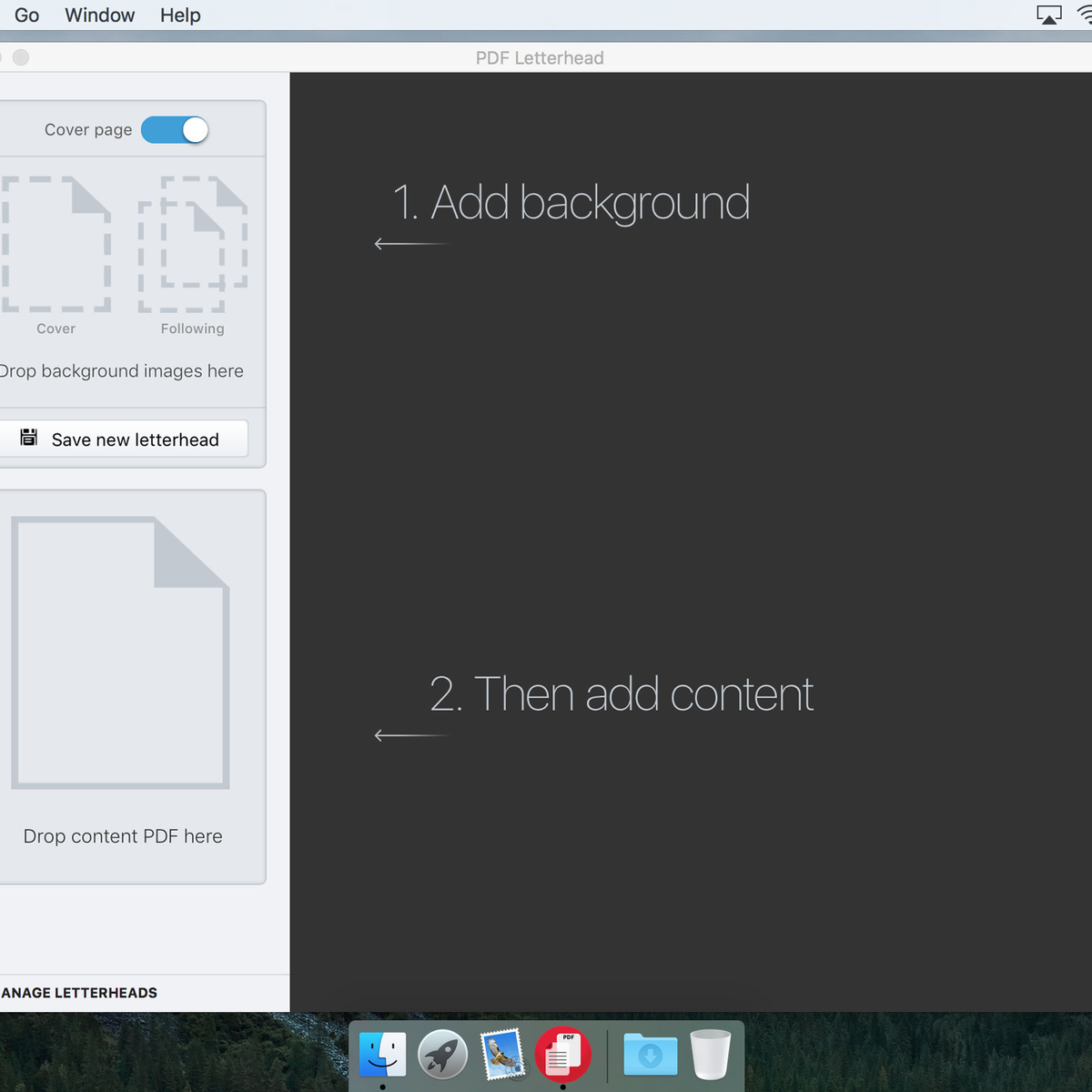Open the Trash in the Dock
Image resolution: width=1092 pixels, height=1092 pixels.
point(711,1054)
